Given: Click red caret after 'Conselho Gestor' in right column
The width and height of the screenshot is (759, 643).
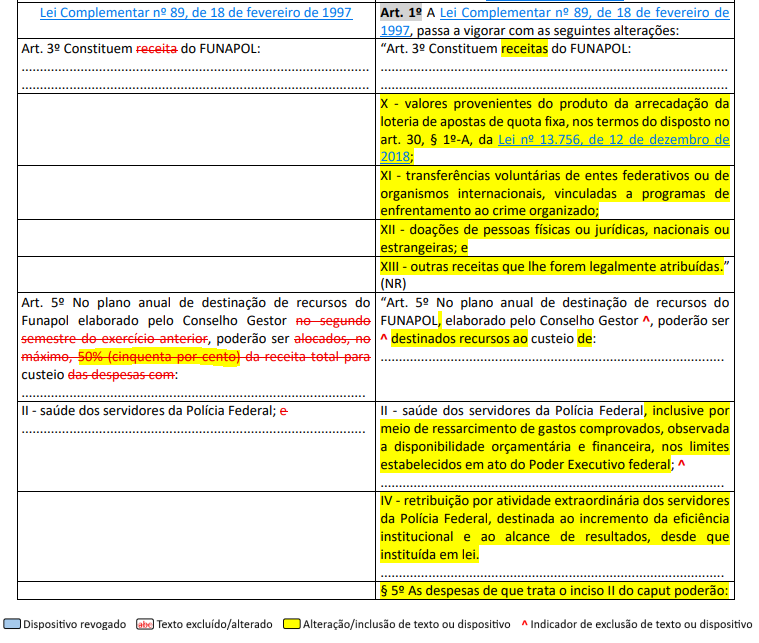Looking at the screenshot, I should pos(646,321).
